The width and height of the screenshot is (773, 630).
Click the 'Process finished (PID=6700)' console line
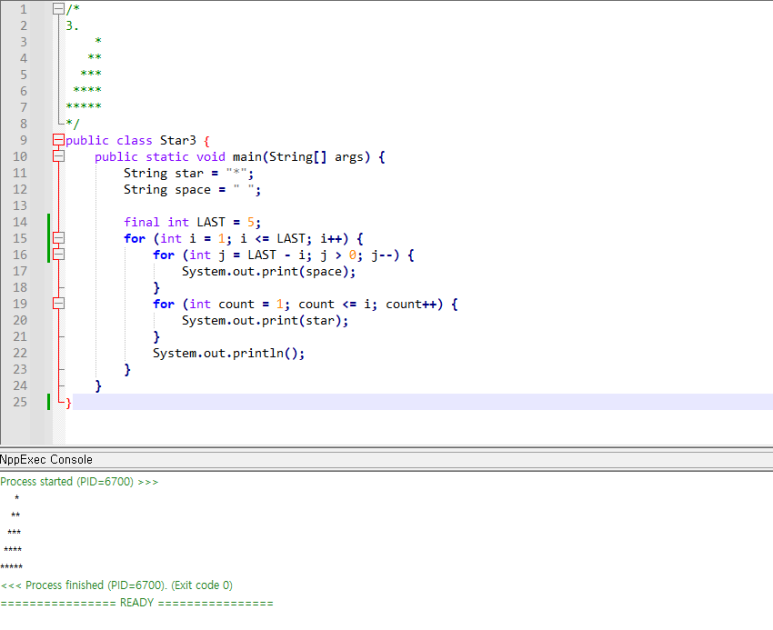click(x=116, y=585)
